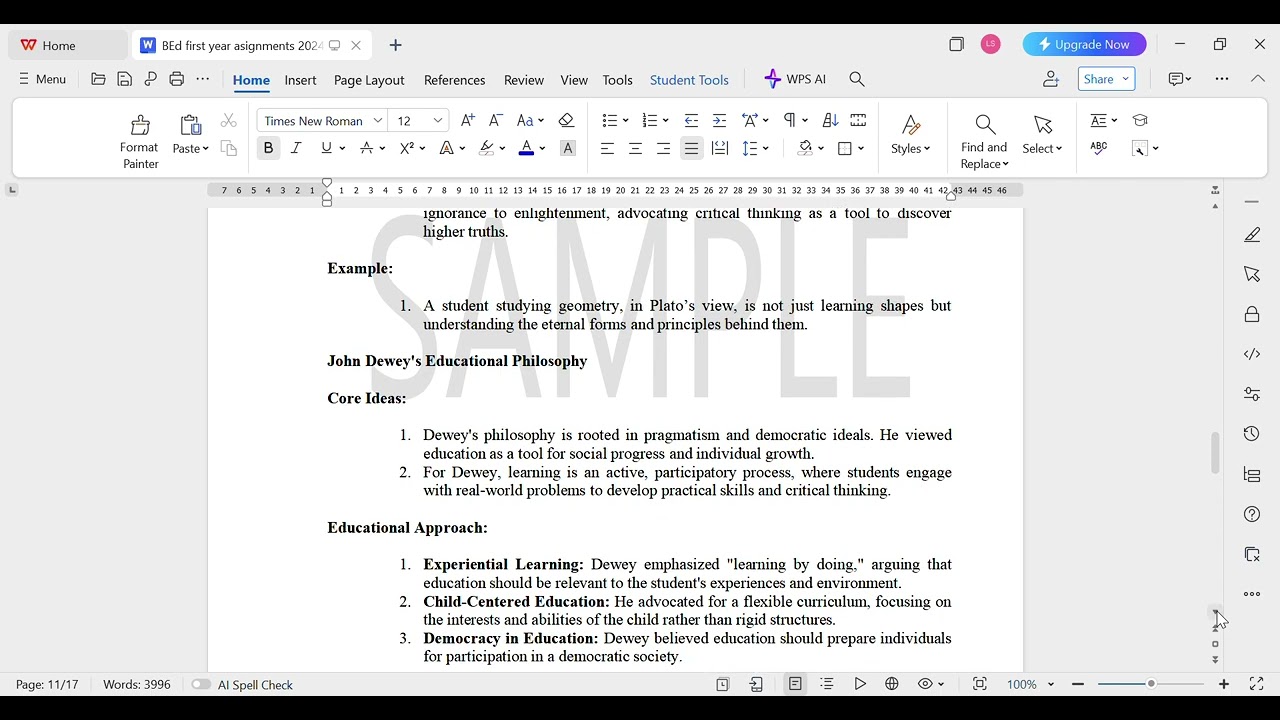
Task: Click the Upgrade Now button
Action: click(1084, 44)
